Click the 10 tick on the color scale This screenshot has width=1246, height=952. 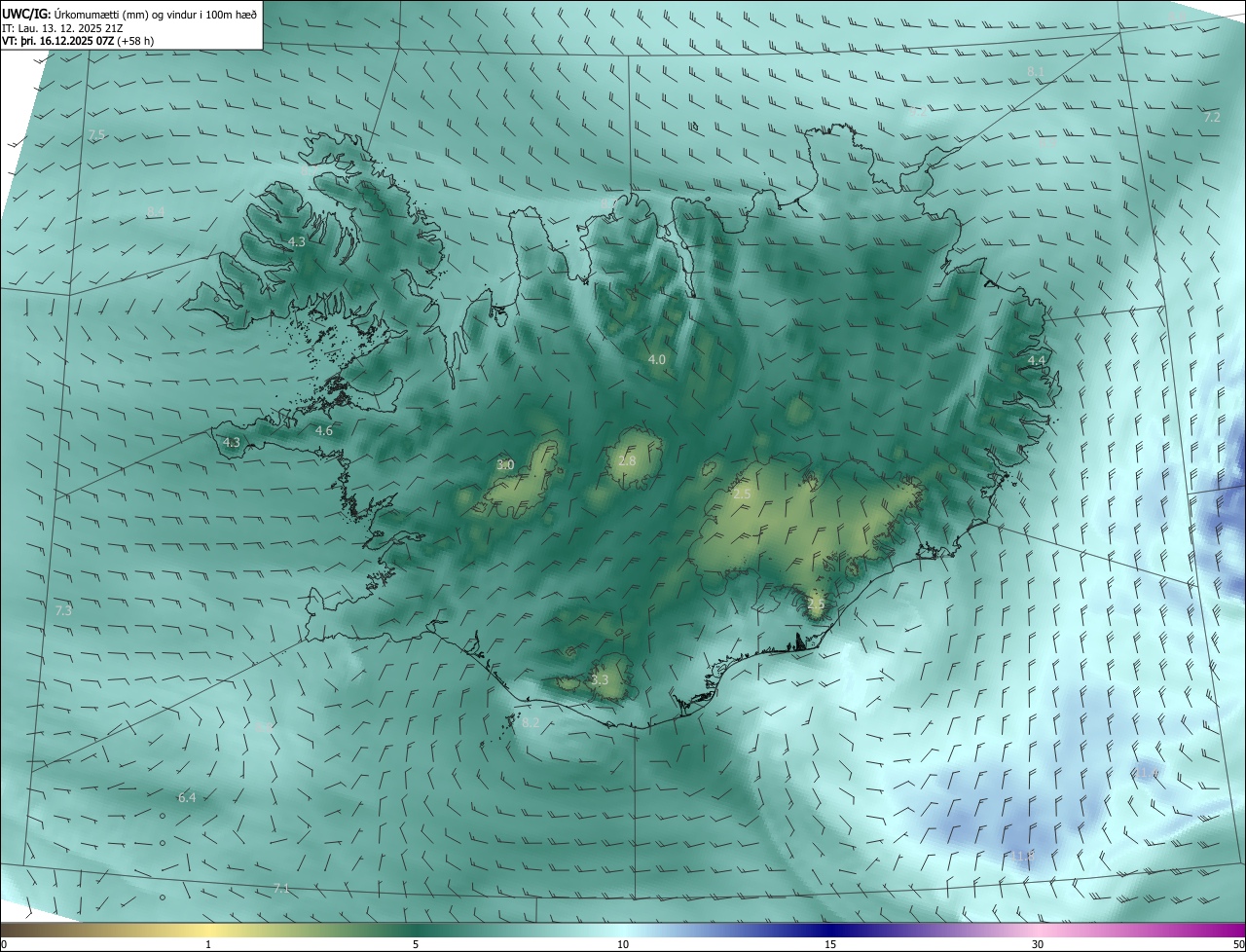coord(623,944)
